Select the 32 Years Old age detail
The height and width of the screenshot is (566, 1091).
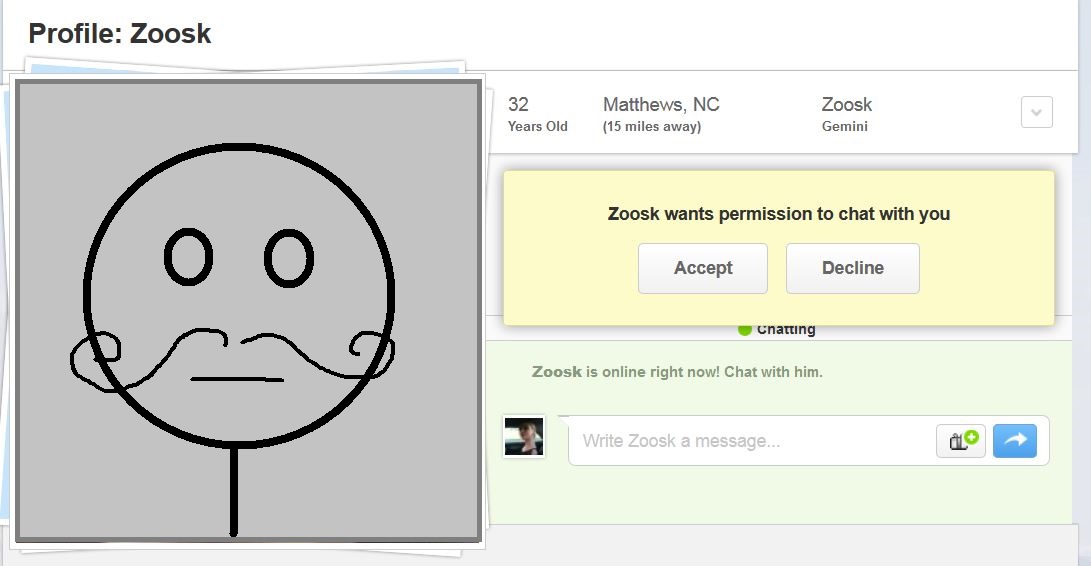537,114
